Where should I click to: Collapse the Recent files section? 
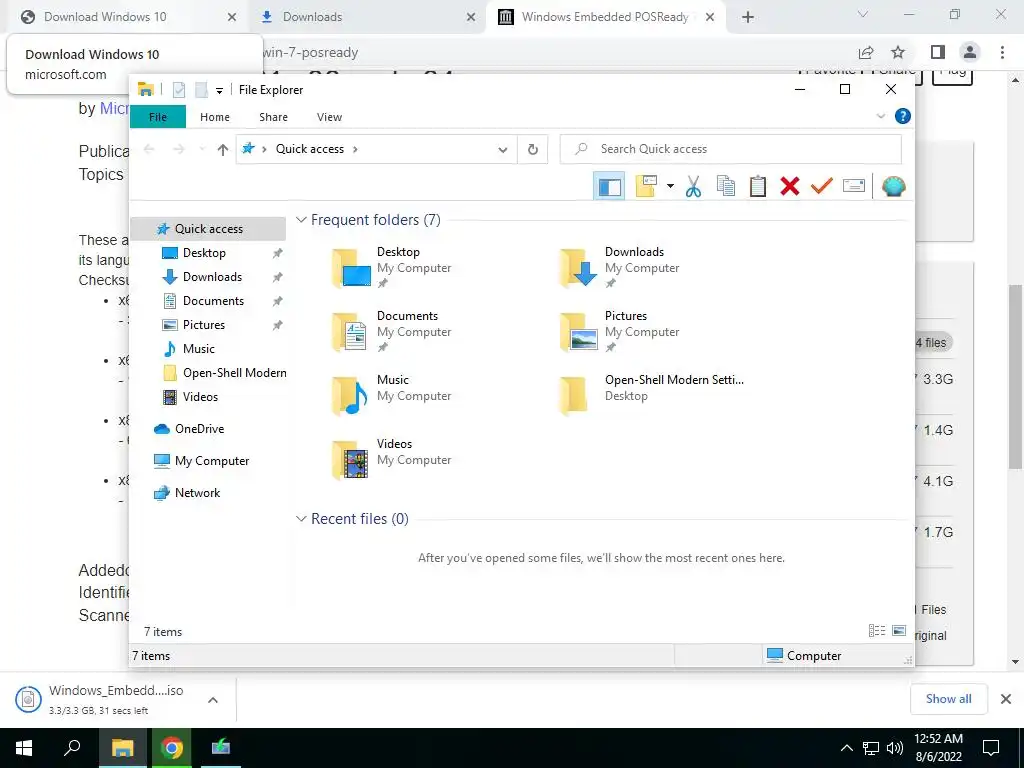pyautogui.click(x=301, y=519)
